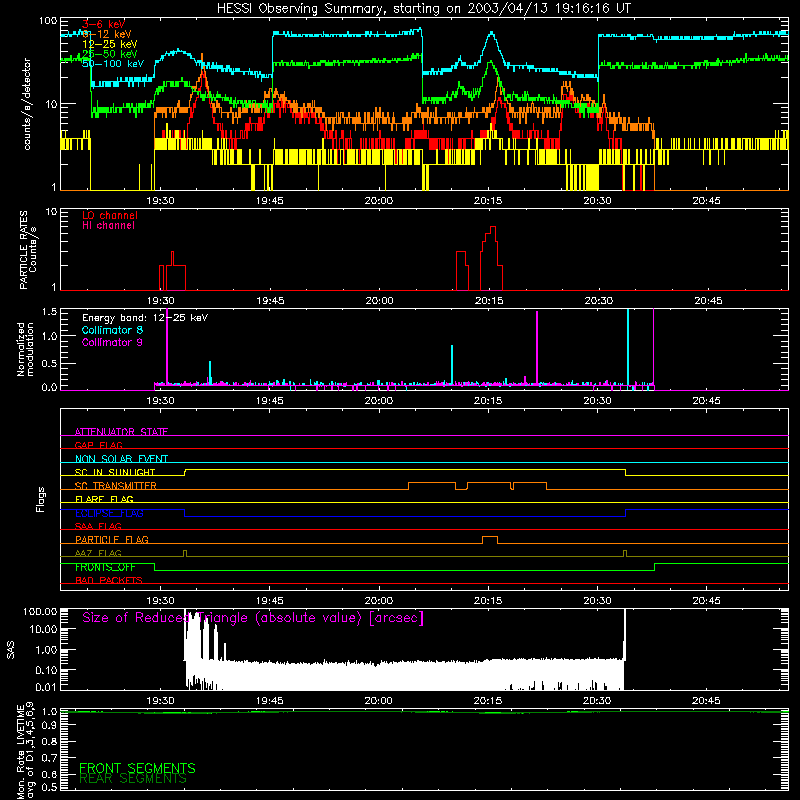Click the 1.5 tick on the modulation y-axis
This screenshot has height=800, width=800.
pos(50,311)
